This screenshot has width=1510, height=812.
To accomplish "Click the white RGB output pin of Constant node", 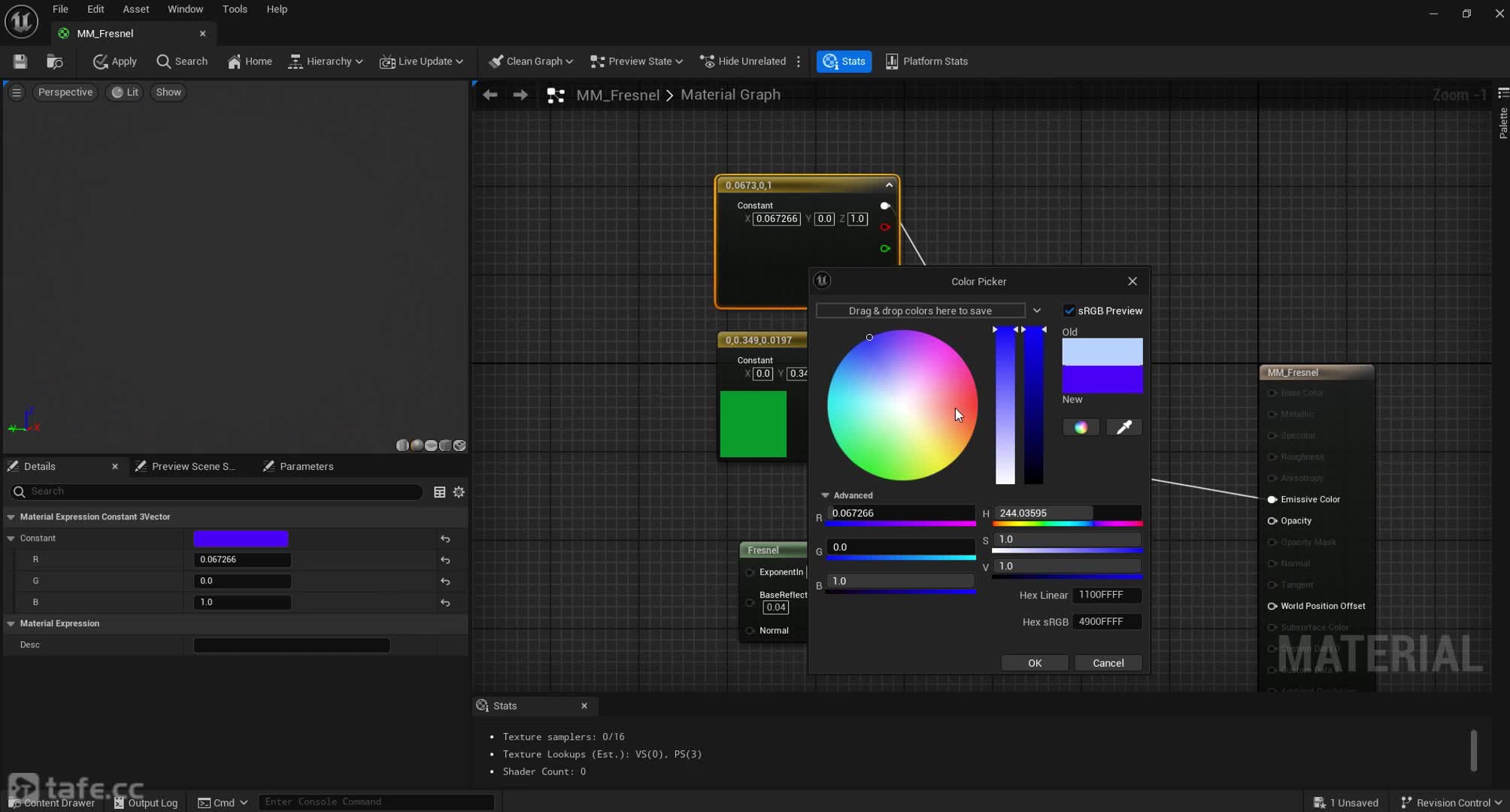I will [x=885, y=206].
